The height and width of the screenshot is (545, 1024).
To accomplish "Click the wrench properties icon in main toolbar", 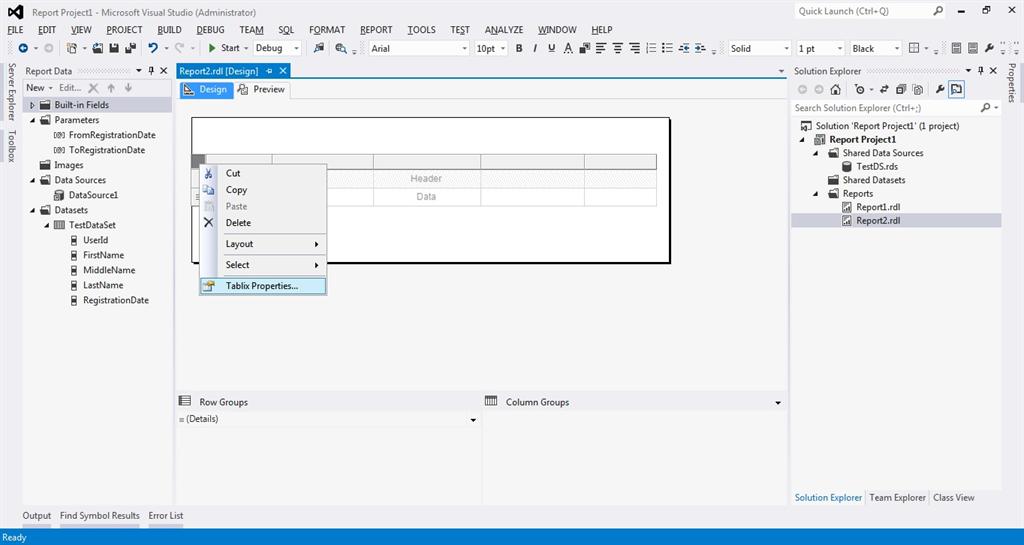I will [989, 48].
